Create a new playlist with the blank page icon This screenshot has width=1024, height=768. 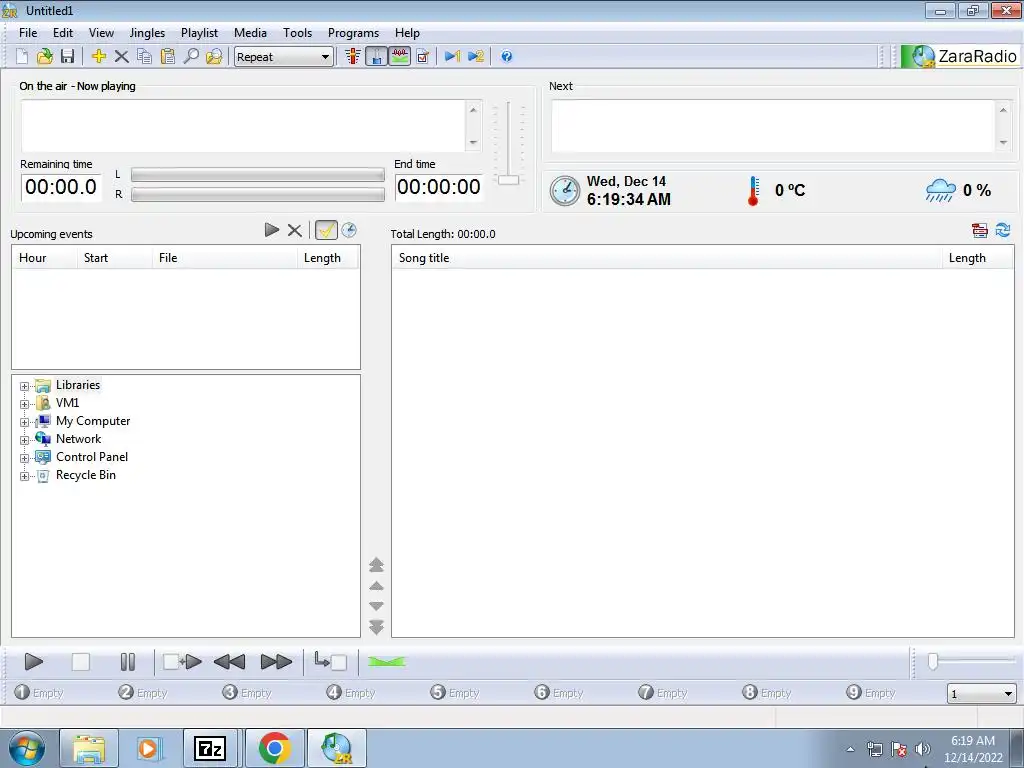tap(22, 57)
